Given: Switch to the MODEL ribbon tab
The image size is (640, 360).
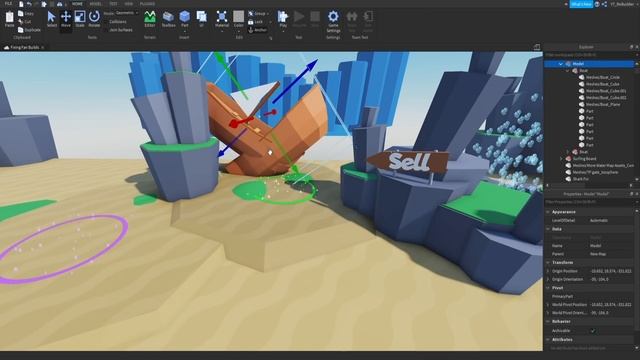Looking at the screenshot, I should [x=96, y=4].
